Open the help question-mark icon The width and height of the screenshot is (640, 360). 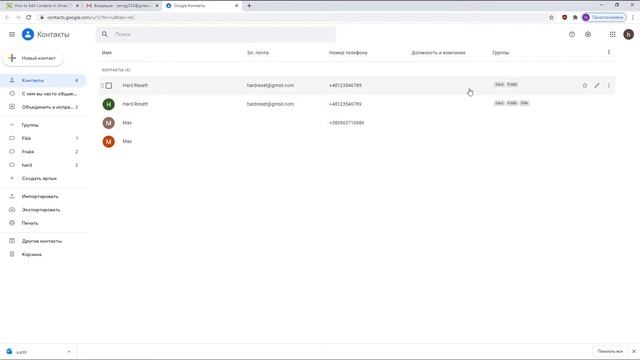pyautogui.click(x=572, y=35)
